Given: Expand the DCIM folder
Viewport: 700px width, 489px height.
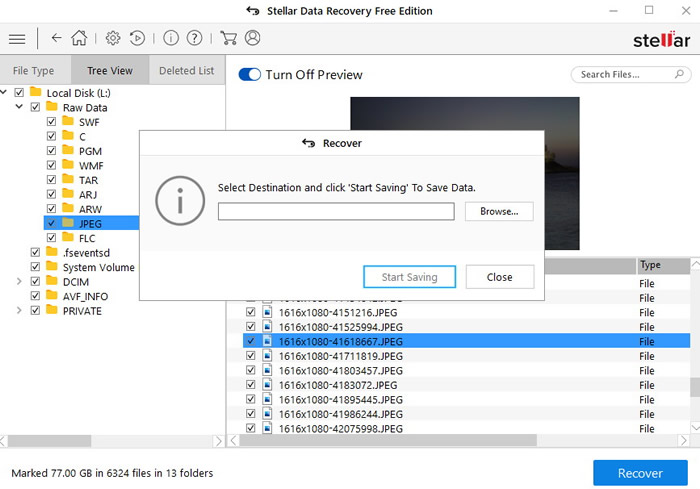Looking at the screenshot, I should coord(20,282).
